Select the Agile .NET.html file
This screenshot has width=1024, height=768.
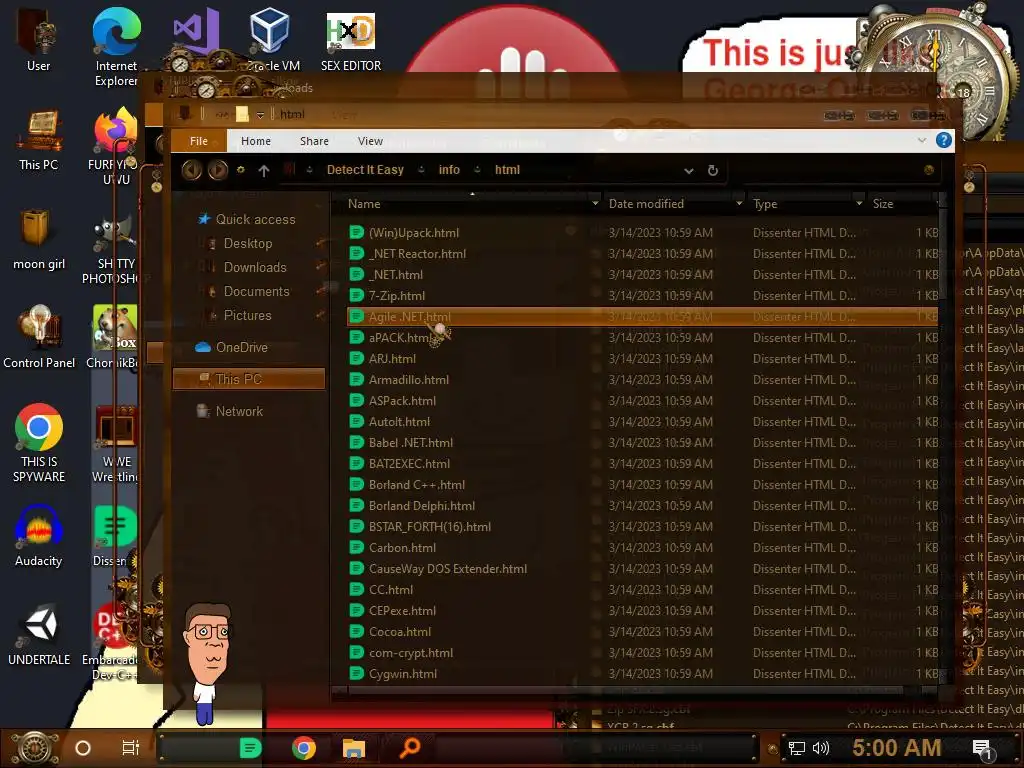pyautogui.click(x=643, y=317)
